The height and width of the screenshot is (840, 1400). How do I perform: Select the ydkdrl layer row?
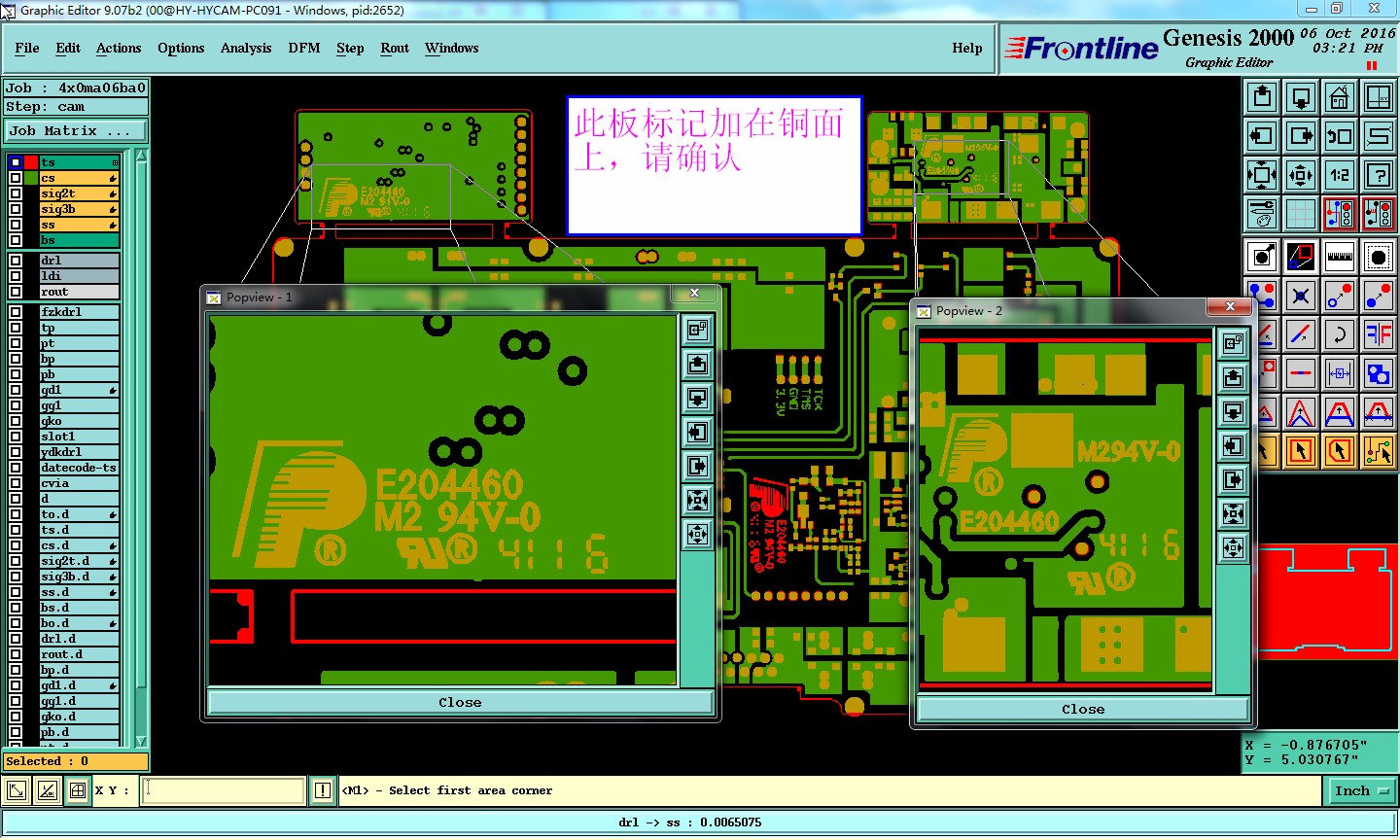79,452
